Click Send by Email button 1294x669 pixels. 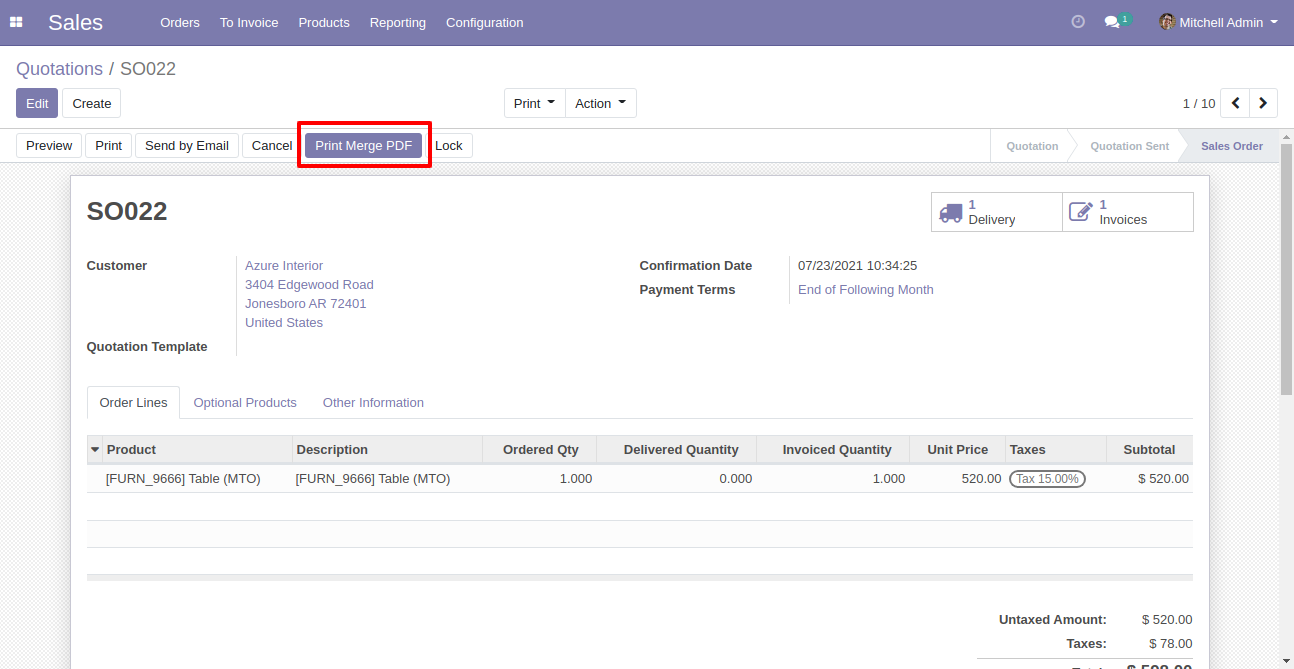pos(187,146)
